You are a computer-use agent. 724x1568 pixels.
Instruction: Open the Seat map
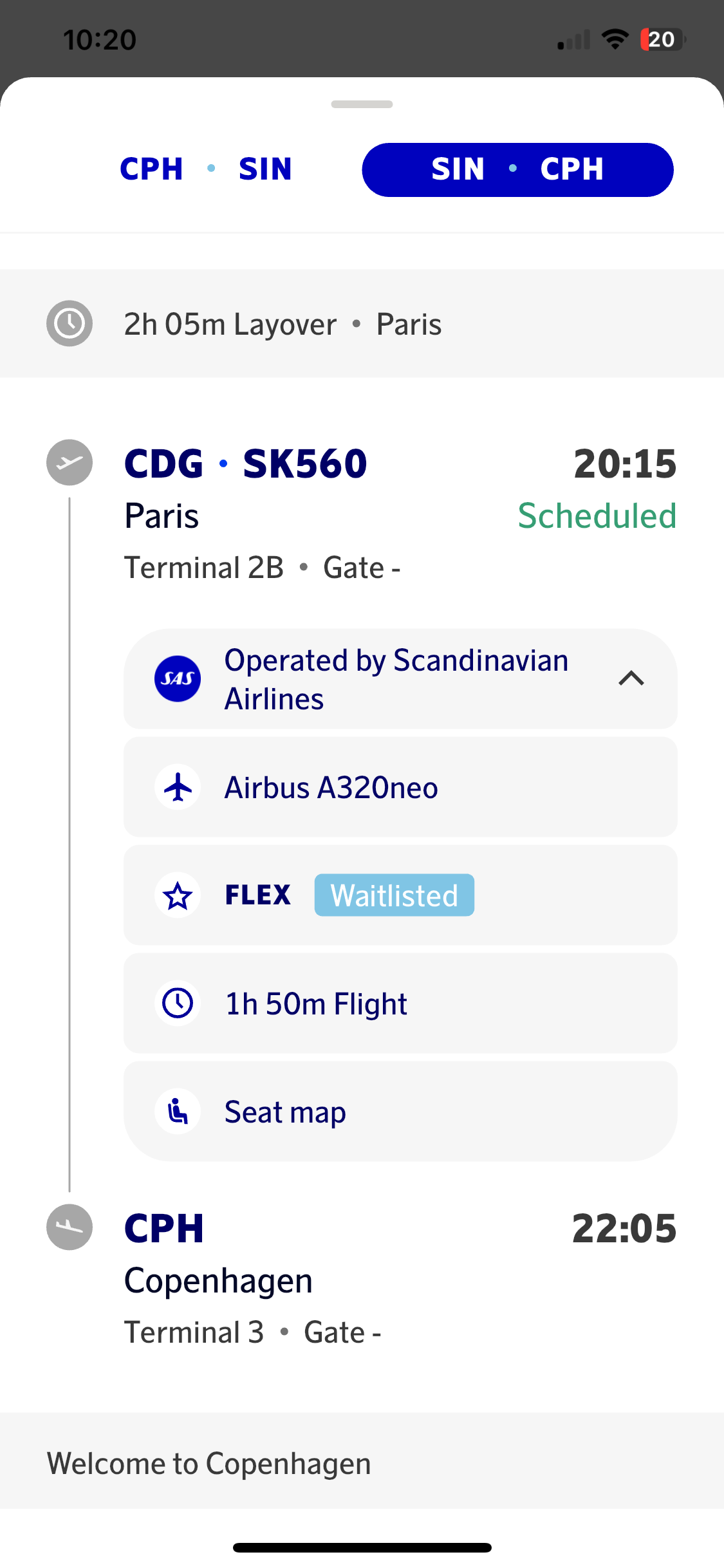point(285,1112)
